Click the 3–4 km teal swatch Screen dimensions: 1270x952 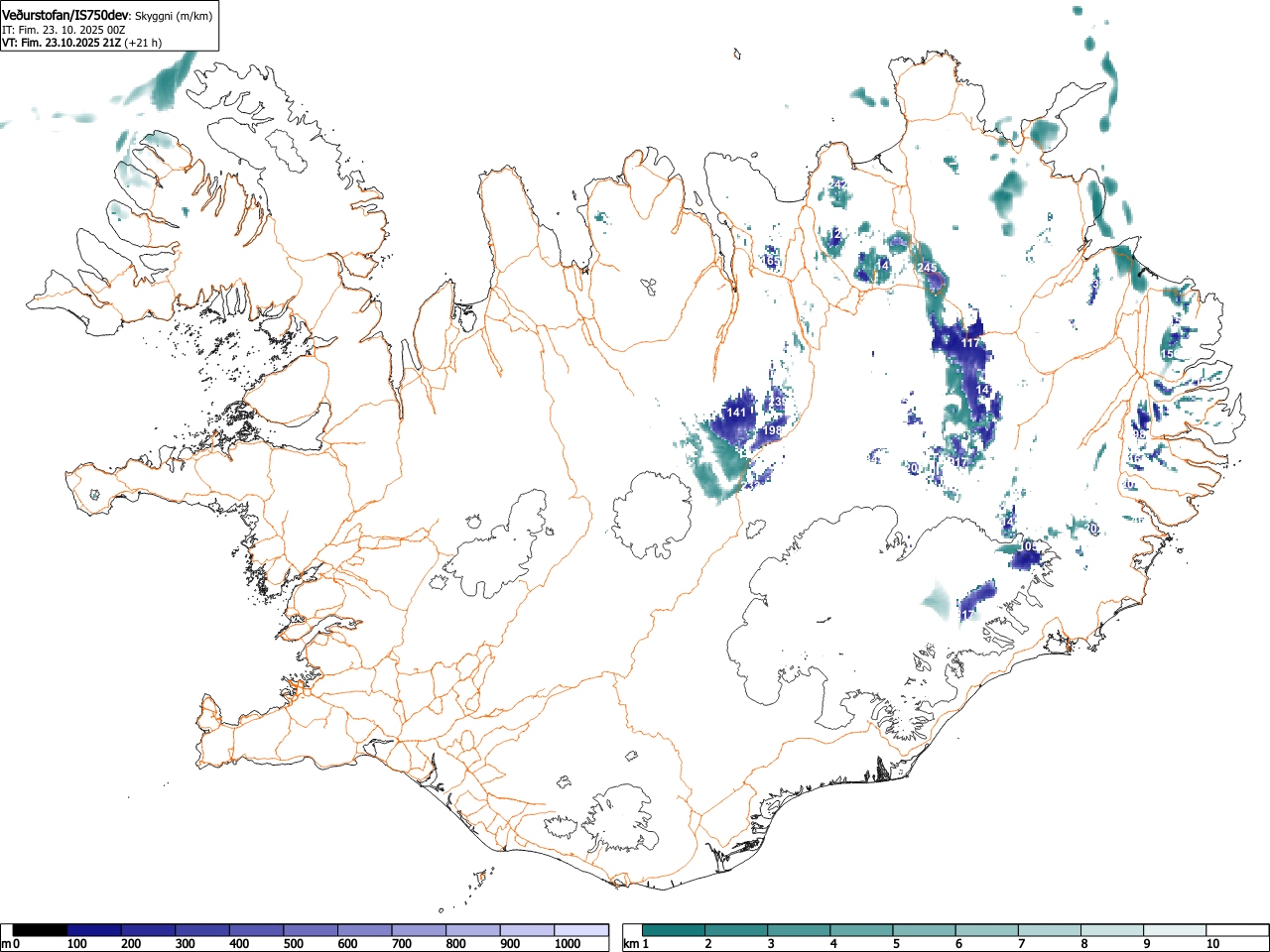(799, 930)
